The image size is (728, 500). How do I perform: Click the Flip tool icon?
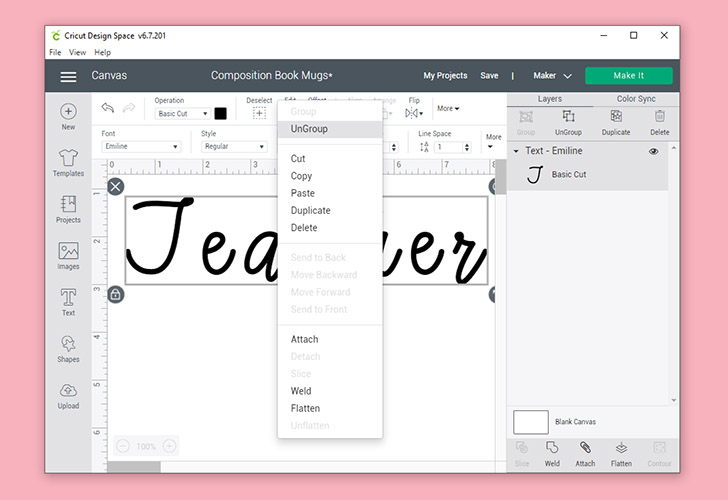coord(414,113)
